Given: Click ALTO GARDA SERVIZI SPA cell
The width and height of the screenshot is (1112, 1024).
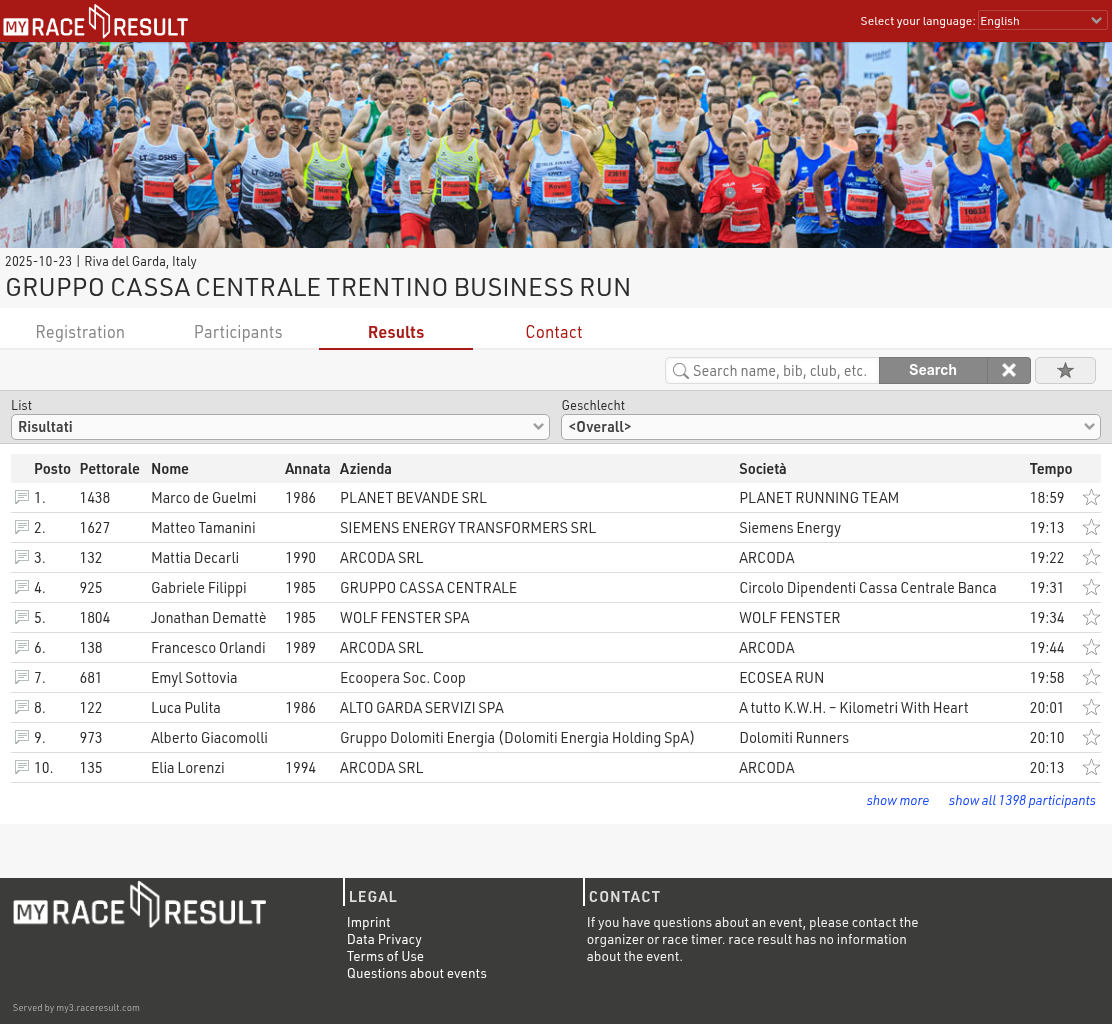Looking at the screenshot, I should coord(421,708).
